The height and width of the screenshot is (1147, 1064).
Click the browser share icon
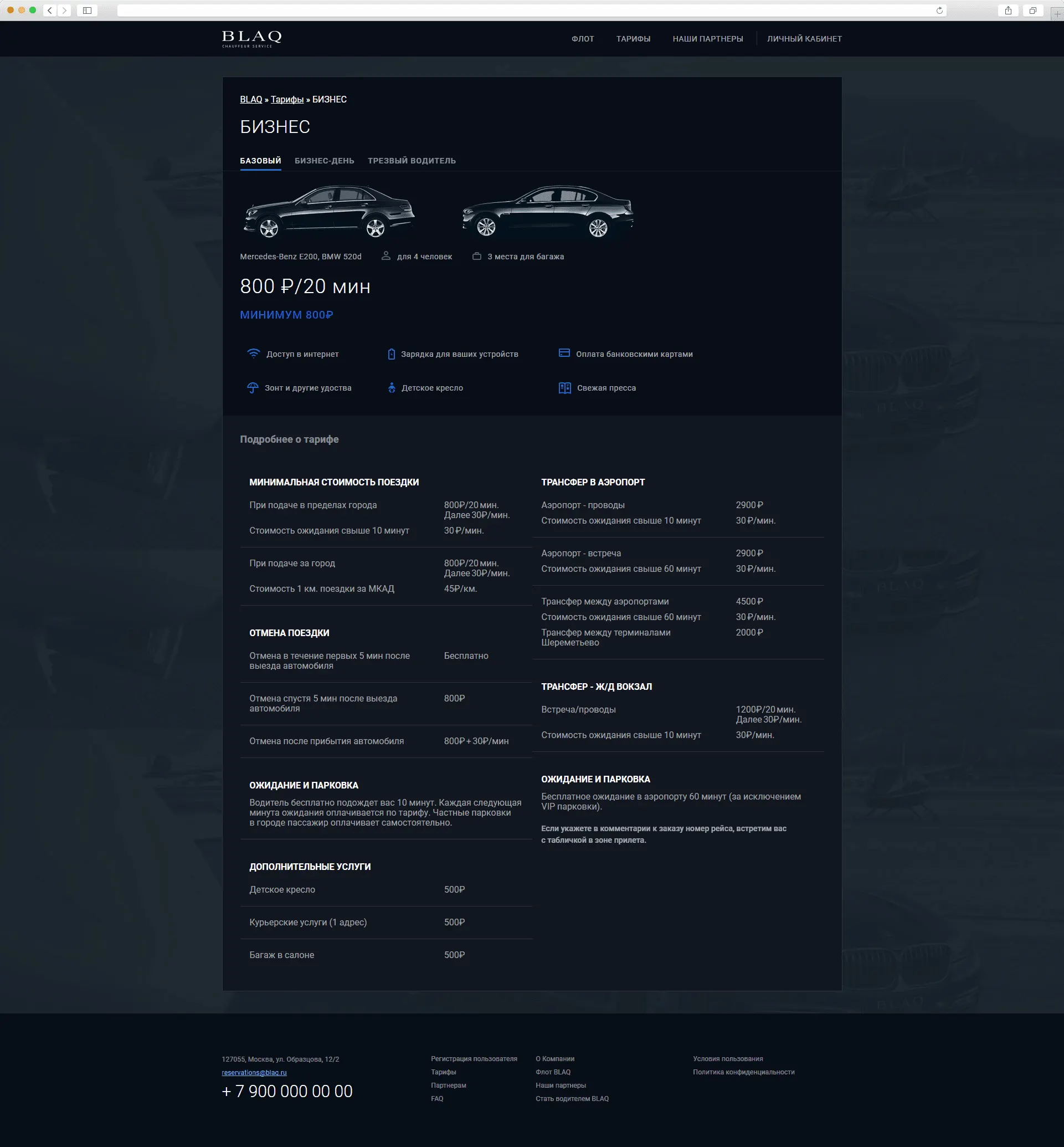(x=1008, y=11)
